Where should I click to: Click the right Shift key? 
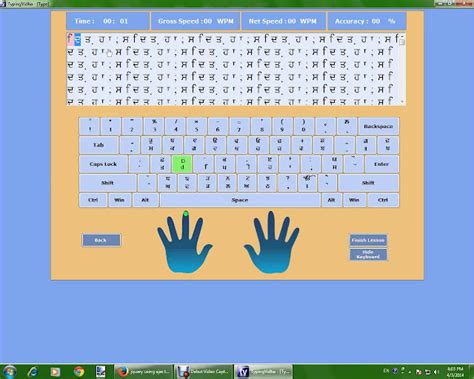point(368,183)
